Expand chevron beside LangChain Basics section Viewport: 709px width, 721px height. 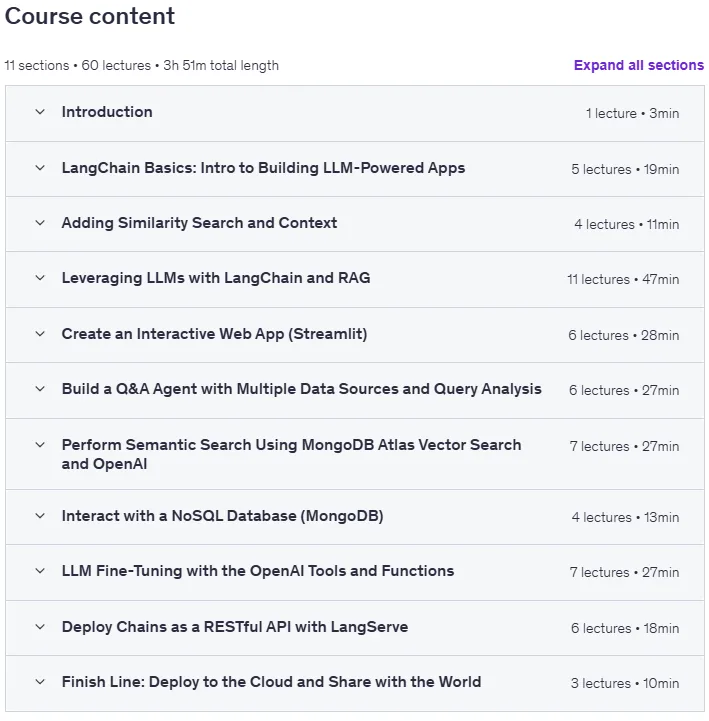point(40,168)
